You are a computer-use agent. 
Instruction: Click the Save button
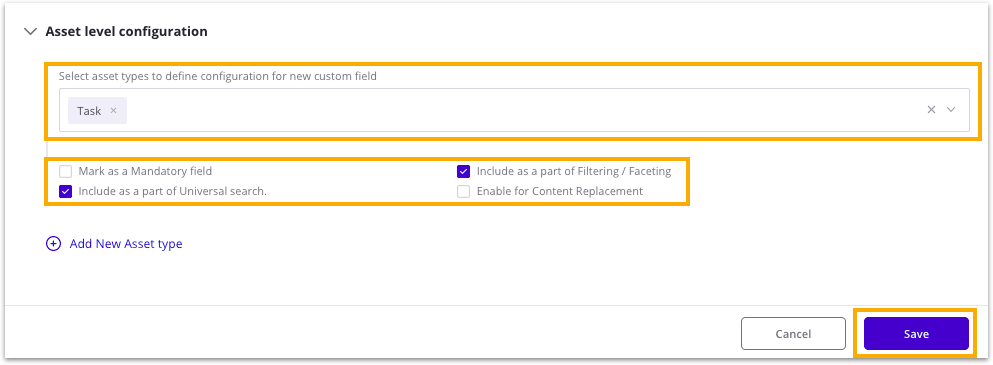916,334
